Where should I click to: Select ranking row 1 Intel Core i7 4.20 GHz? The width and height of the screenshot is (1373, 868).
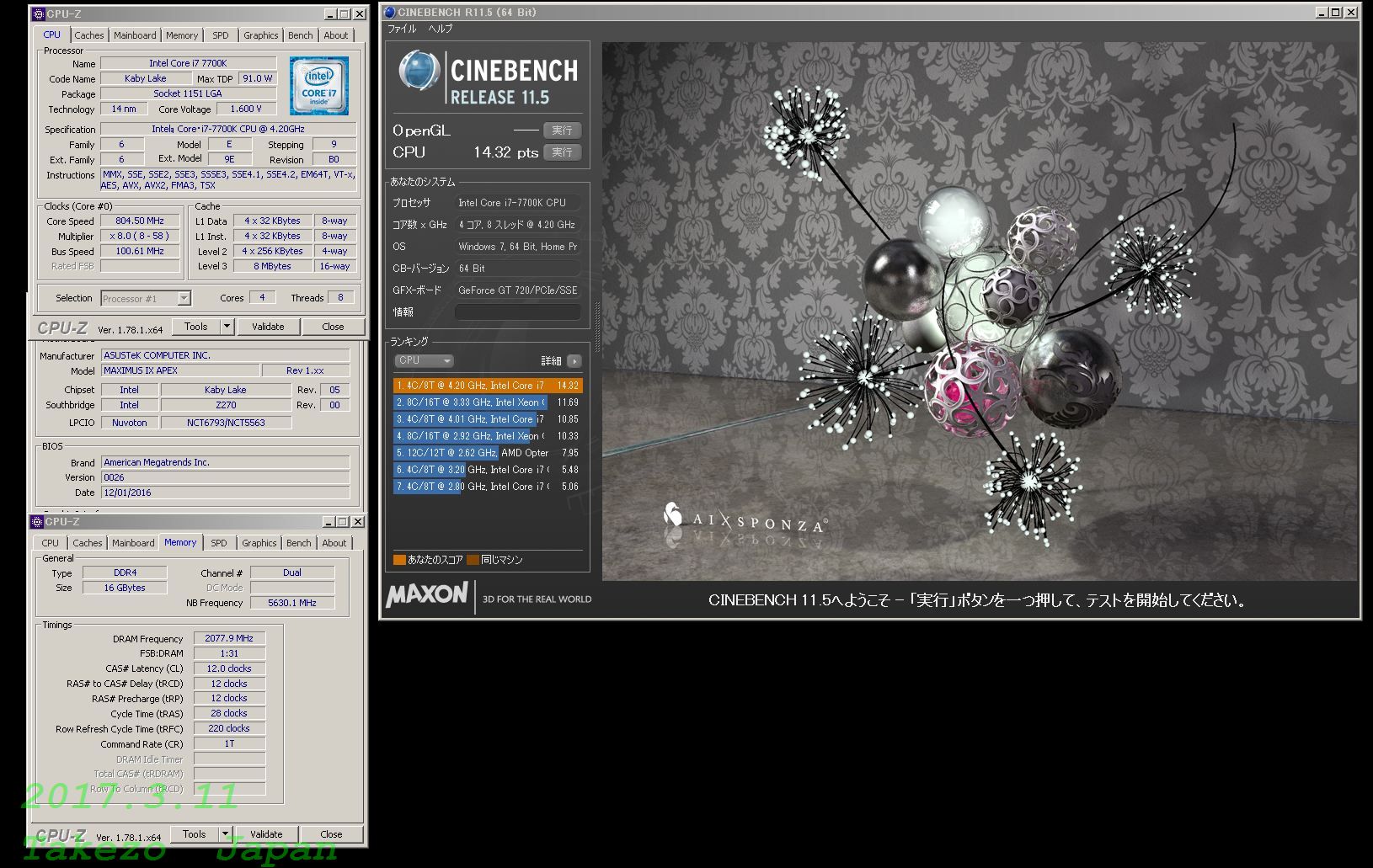pyautogui.click(x=488, y=386)
